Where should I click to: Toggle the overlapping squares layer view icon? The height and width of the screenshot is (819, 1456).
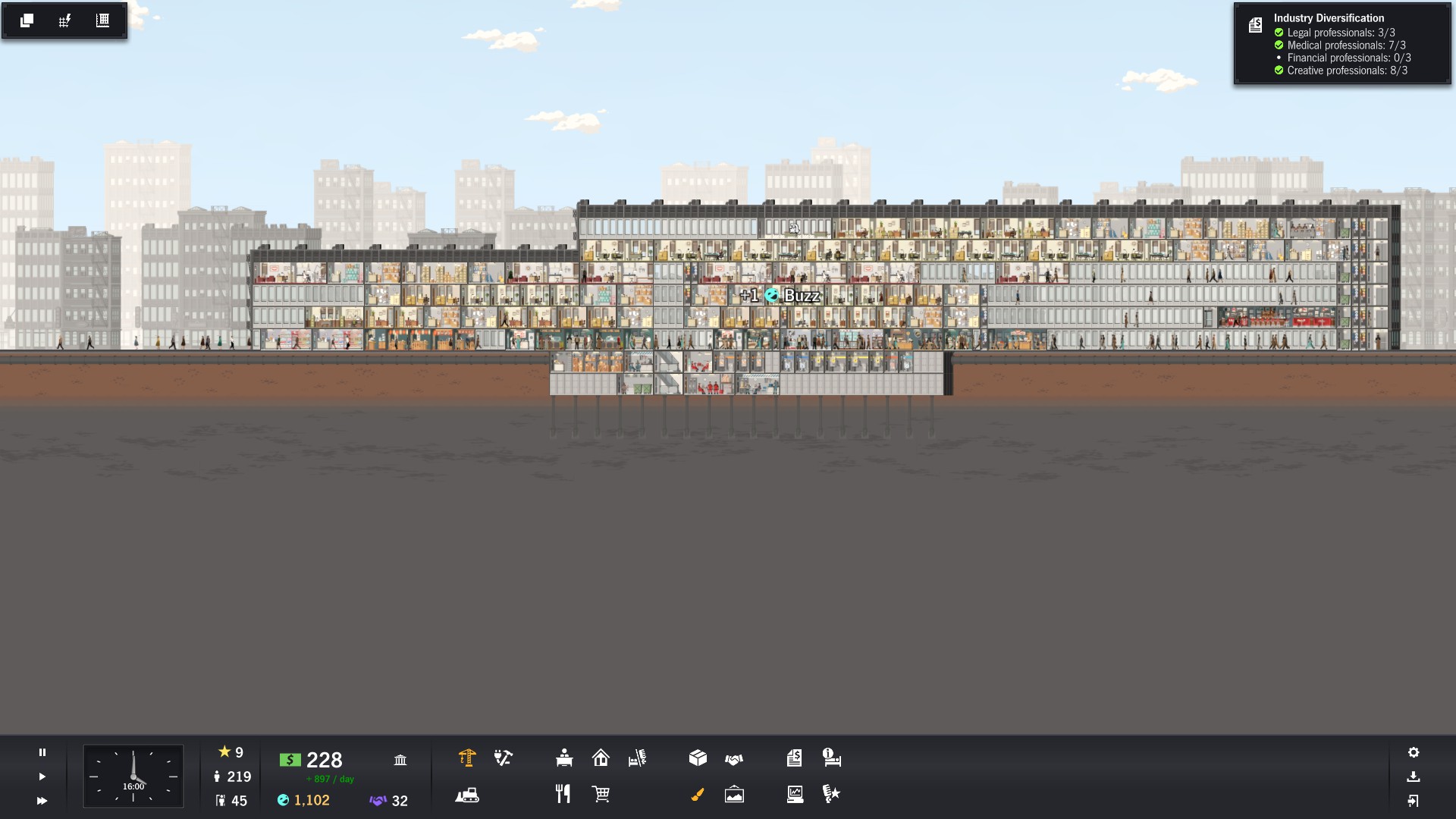27,20
